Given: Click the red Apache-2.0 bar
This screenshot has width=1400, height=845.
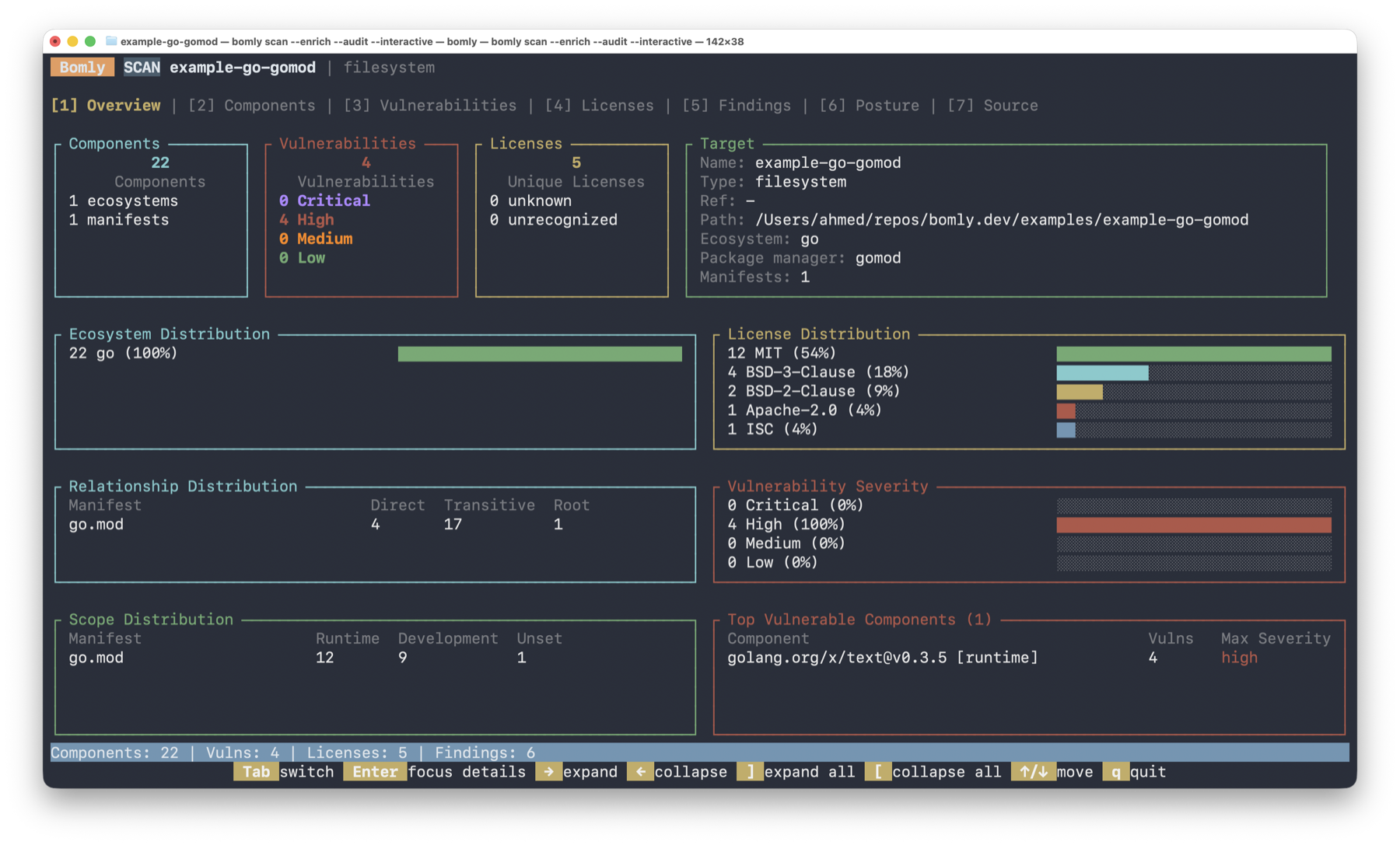Looking at the screenshot, I should click(1066, 410).
